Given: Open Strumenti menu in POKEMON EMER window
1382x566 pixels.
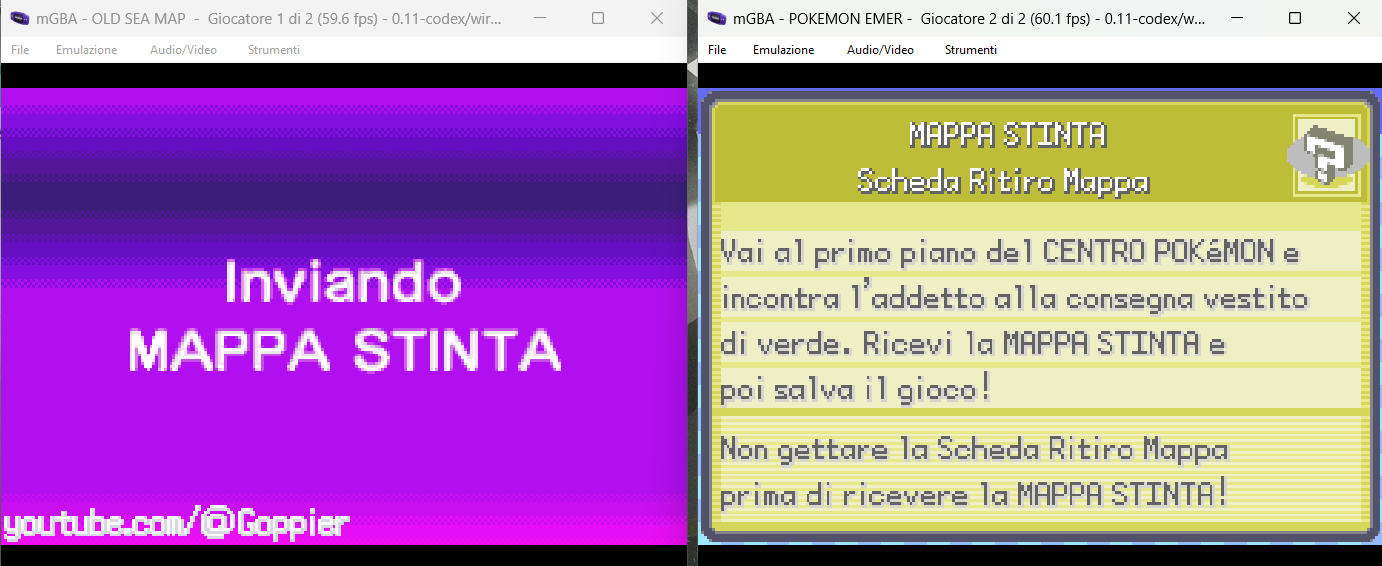Looking at the screenshot, I should (x=970, y=50).
